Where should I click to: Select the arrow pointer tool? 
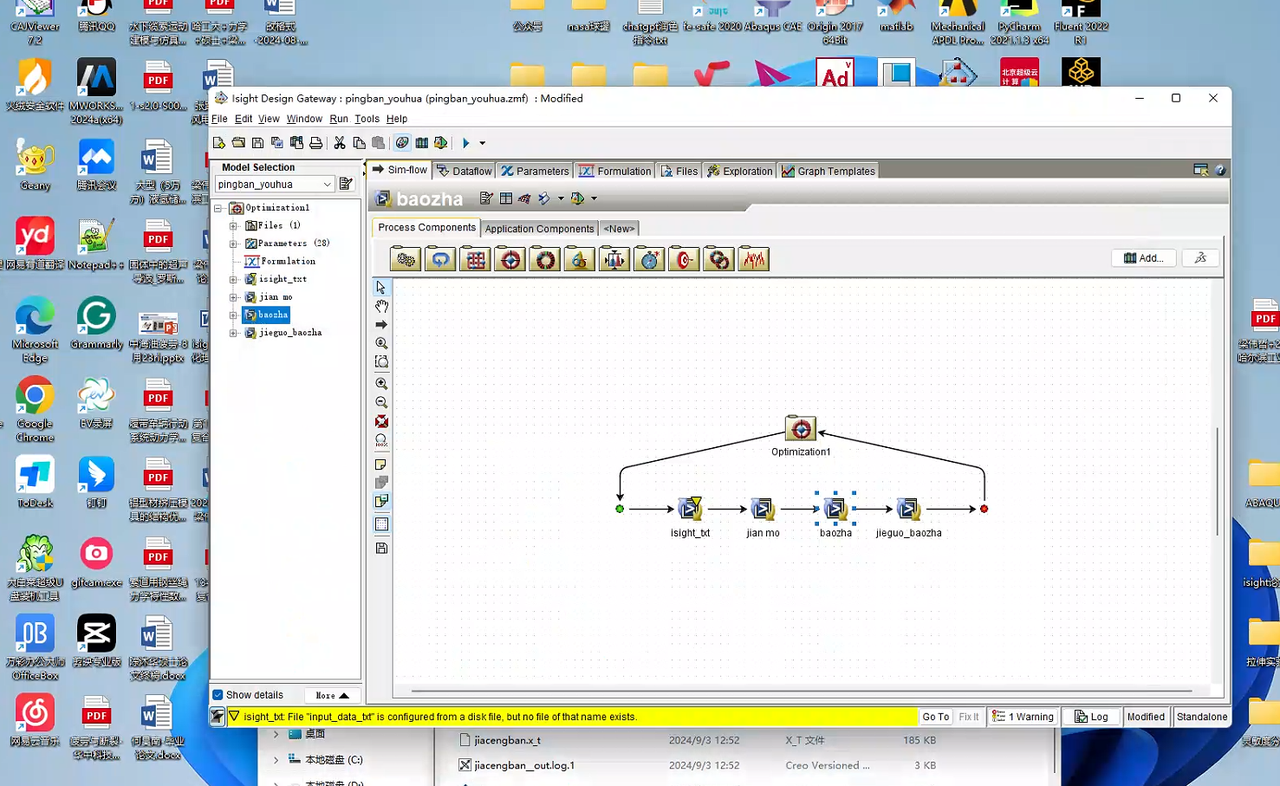(381, 287)
